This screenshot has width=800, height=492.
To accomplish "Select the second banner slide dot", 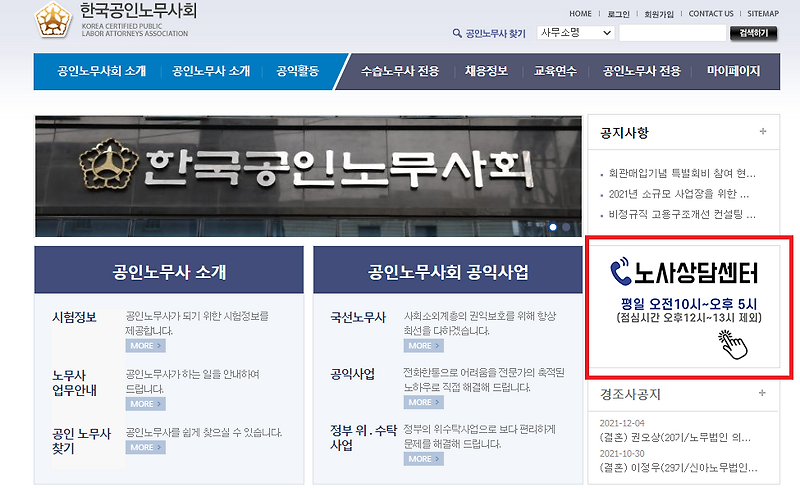I will [566, 227].
